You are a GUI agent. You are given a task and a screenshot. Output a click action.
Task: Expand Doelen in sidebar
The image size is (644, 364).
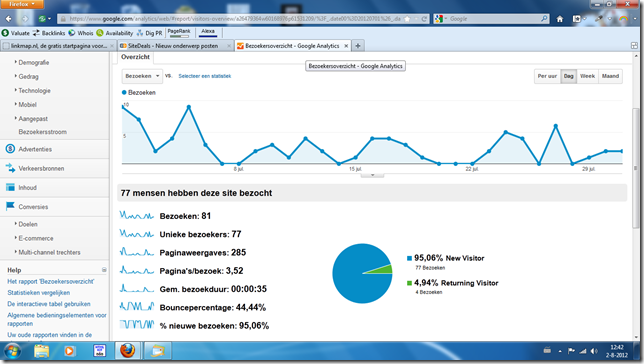tap(28, 224)
